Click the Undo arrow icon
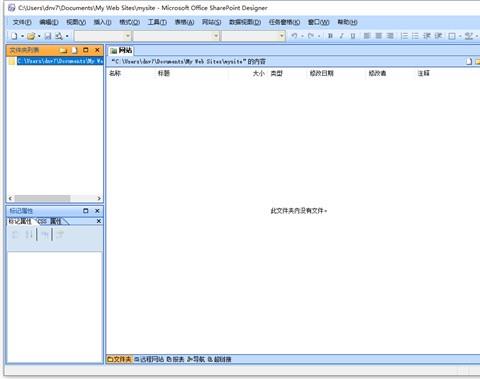This screenshot has width=480, height=379. pyautogui.click(x=294, y=36)
